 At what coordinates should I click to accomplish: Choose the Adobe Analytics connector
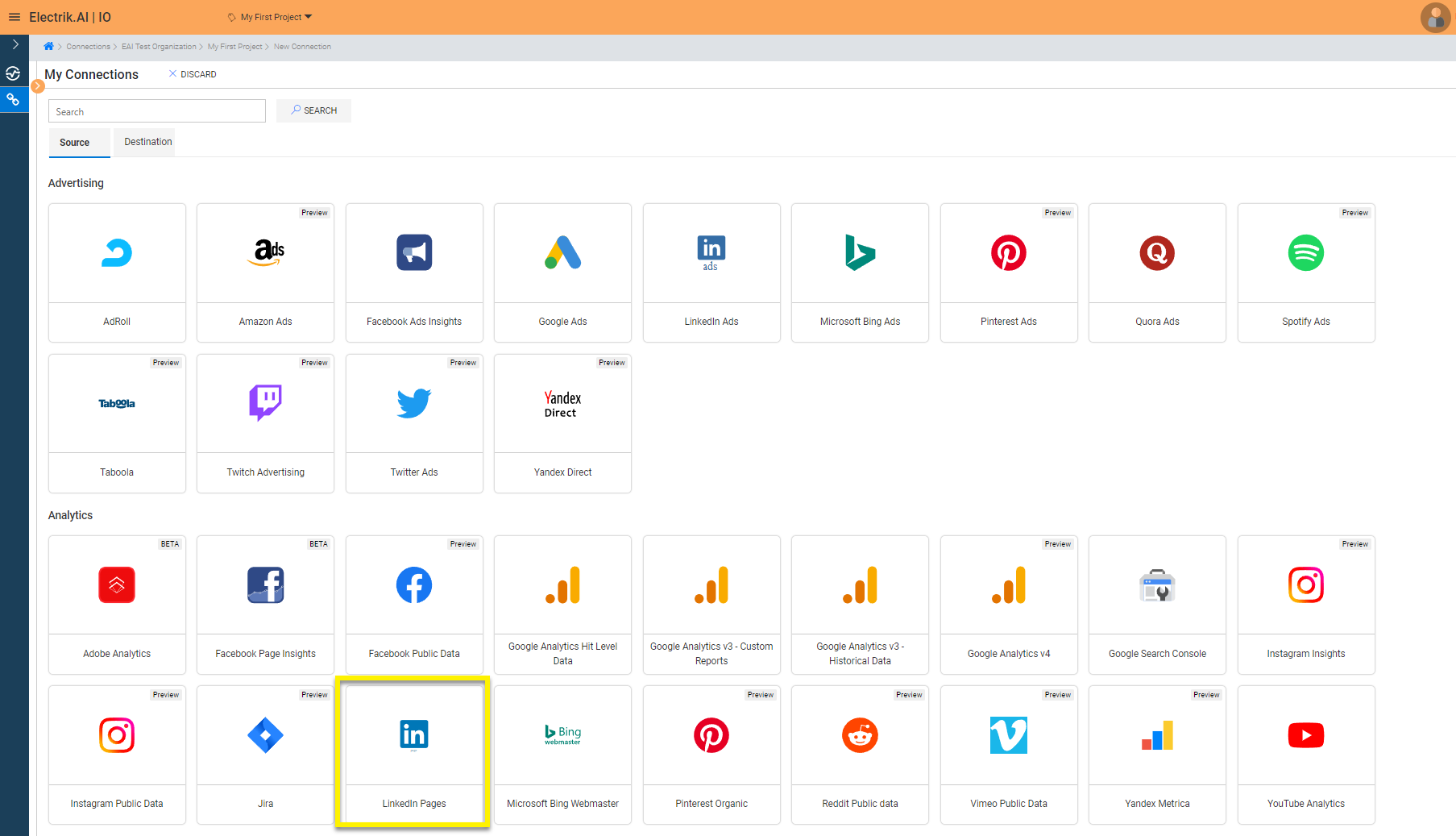point(117,605)
